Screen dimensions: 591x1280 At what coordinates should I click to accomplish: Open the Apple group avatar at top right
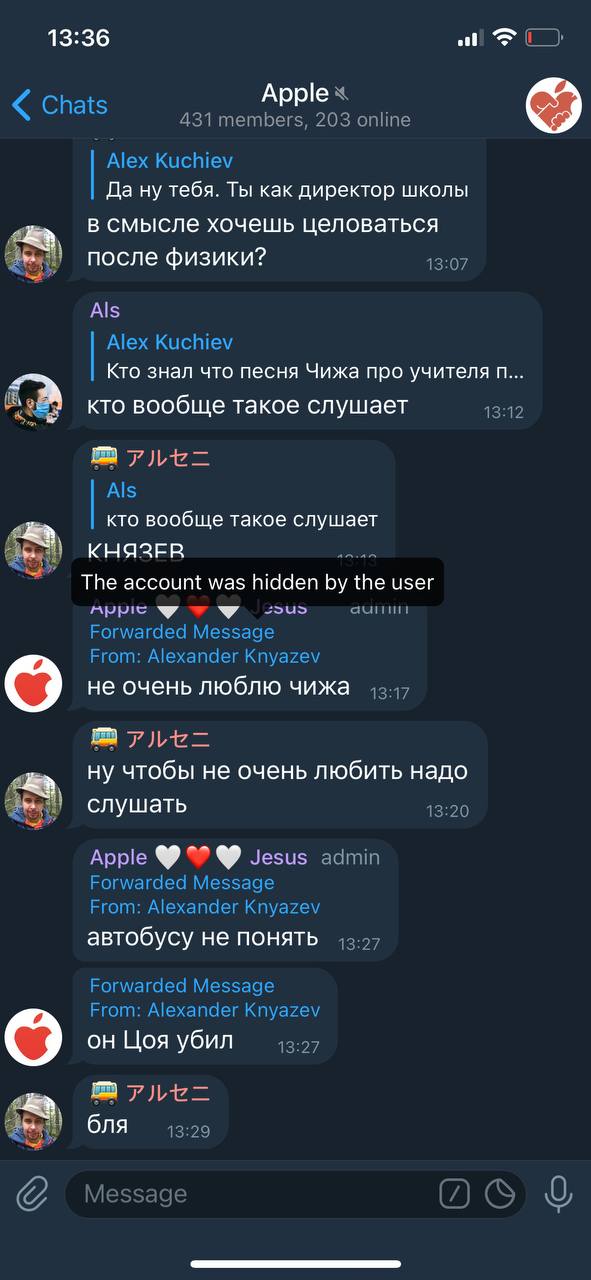(x=554, y=105)
